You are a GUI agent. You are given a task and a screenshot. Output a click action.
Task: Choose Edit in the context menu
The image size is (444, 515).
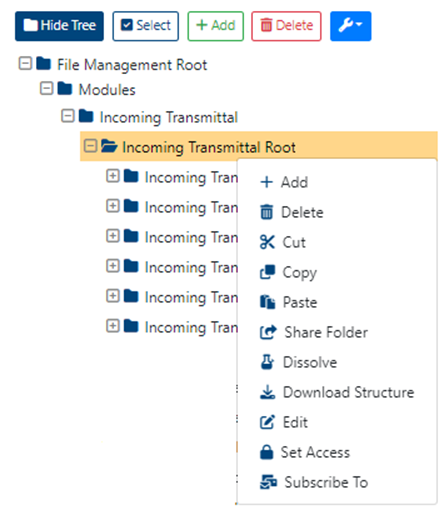[x=337, y=422]
